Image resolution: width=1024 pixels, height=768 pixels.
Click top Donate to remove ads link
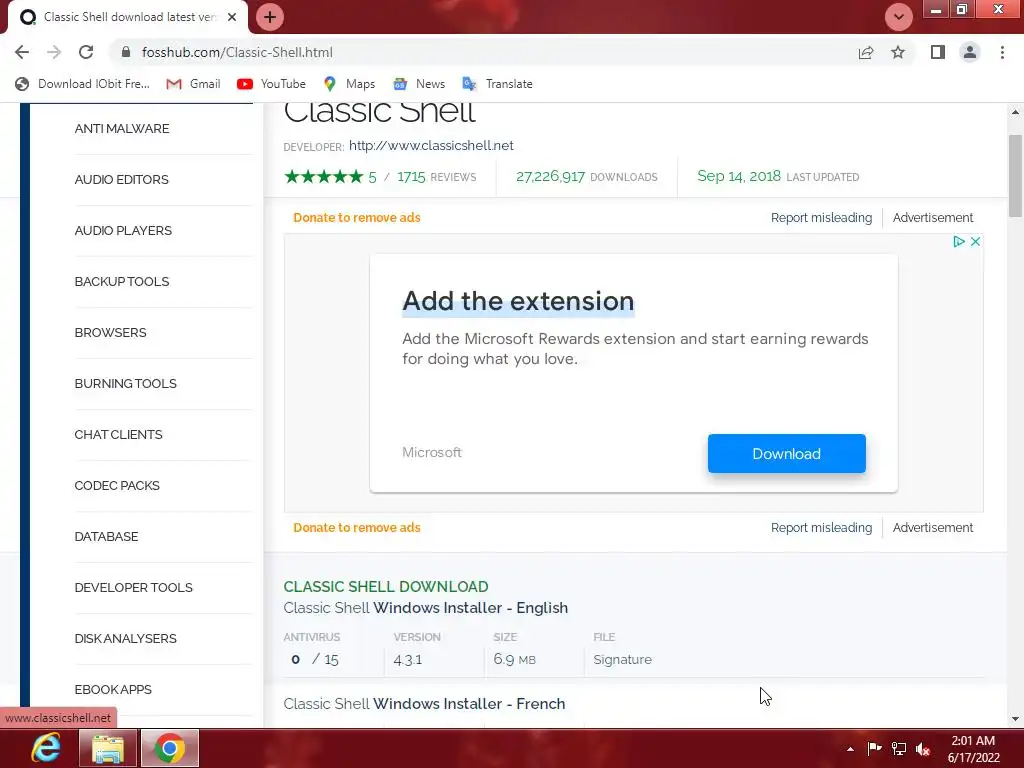[357, 217]
